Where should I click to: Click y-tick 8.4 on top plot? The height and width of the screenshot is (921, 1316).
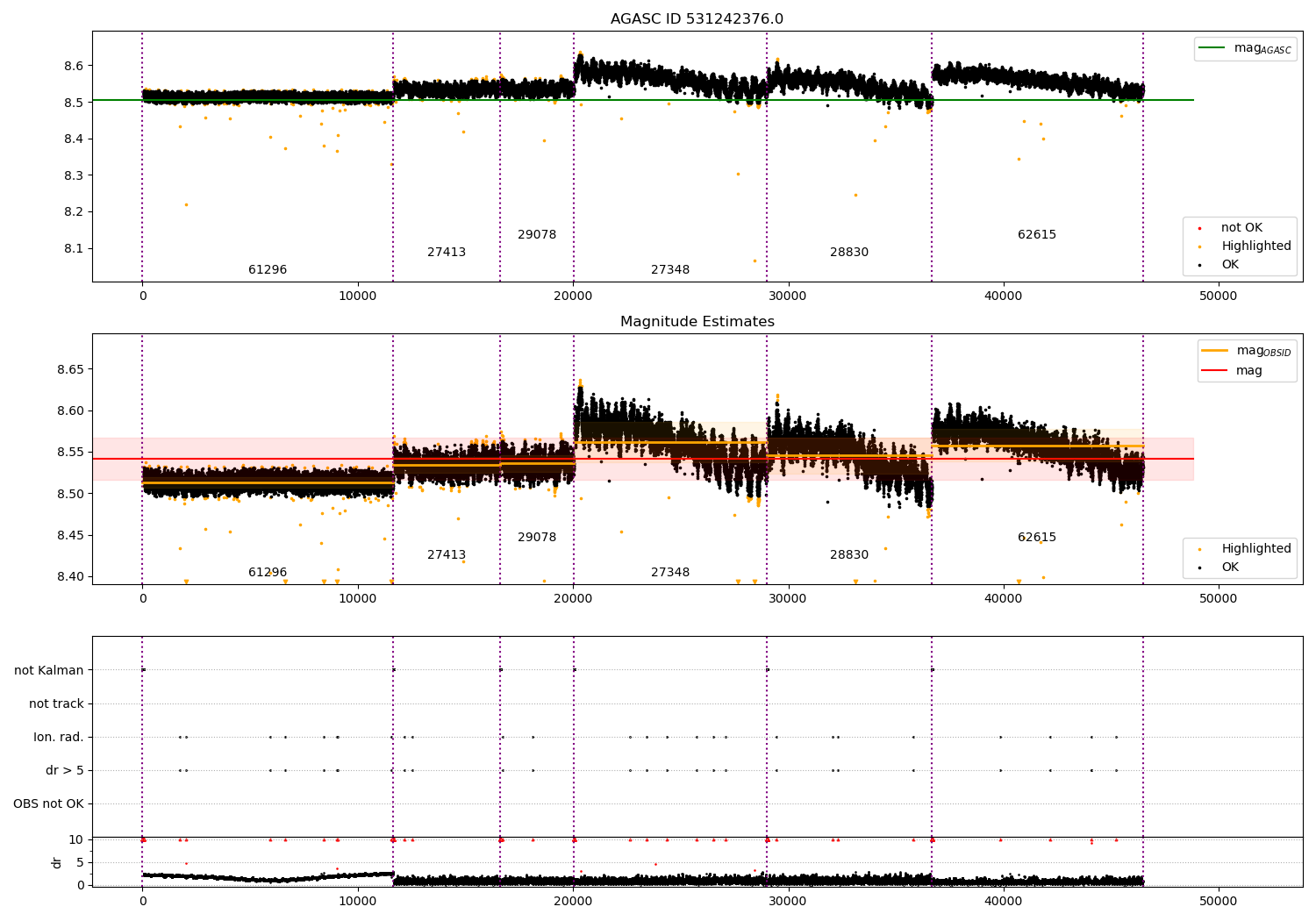point(74,139)
